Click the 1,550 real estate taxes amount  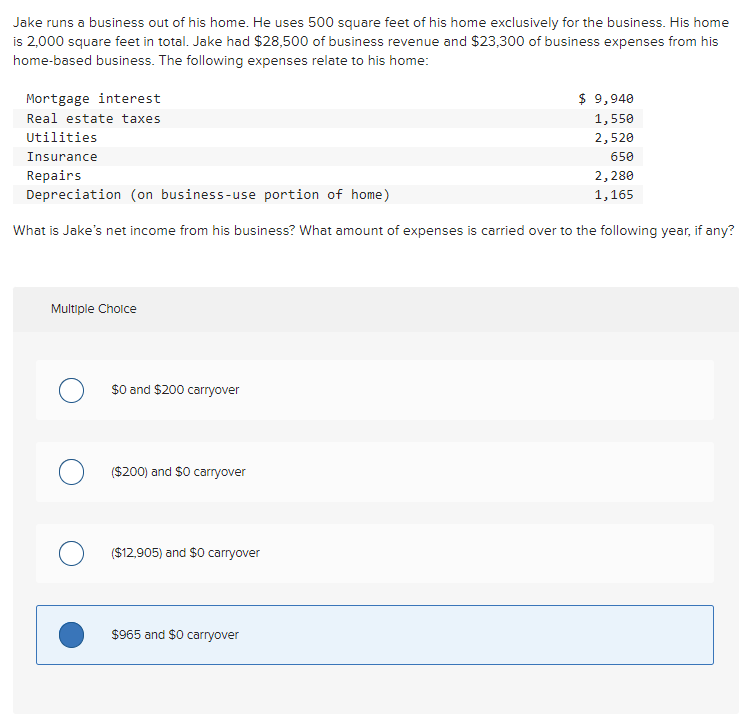[x=614, y=118]
